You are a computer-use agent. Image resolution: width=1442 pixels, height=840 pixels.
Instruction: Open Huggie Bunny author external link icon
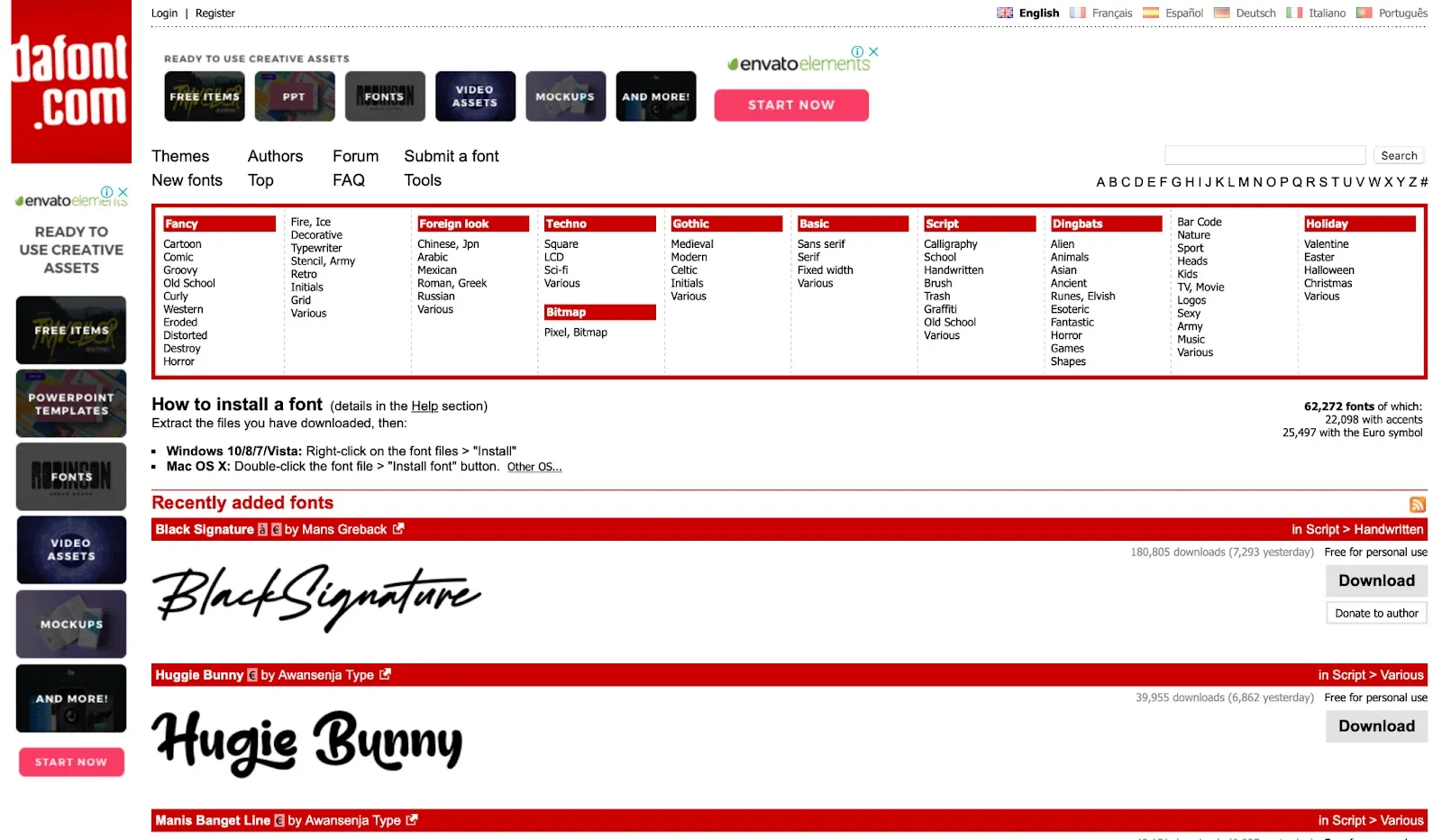pos(386,674)
